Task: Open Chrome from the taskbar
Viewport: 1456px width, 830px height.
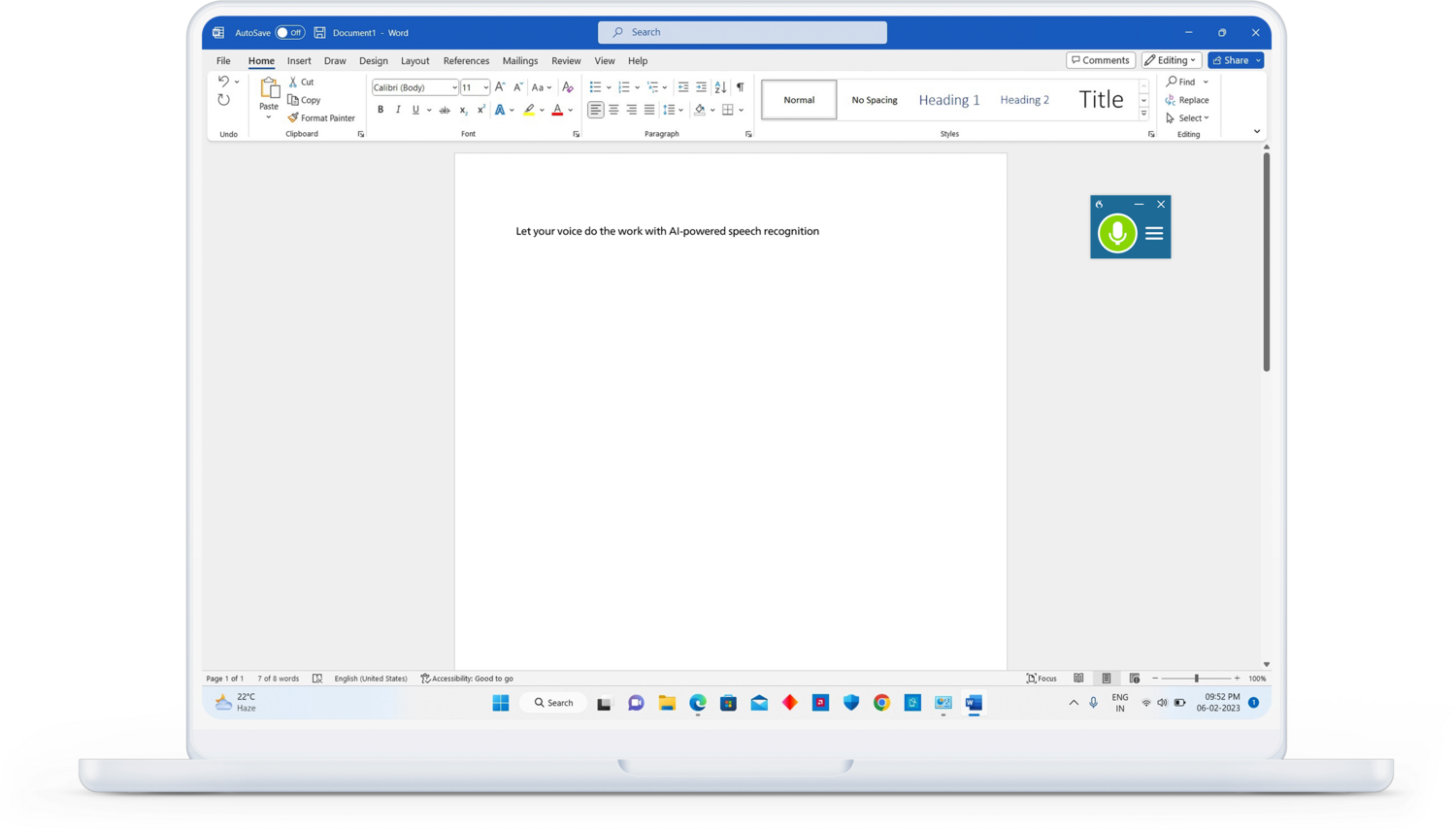Action: pyautogui.click(x=881, y=703)
